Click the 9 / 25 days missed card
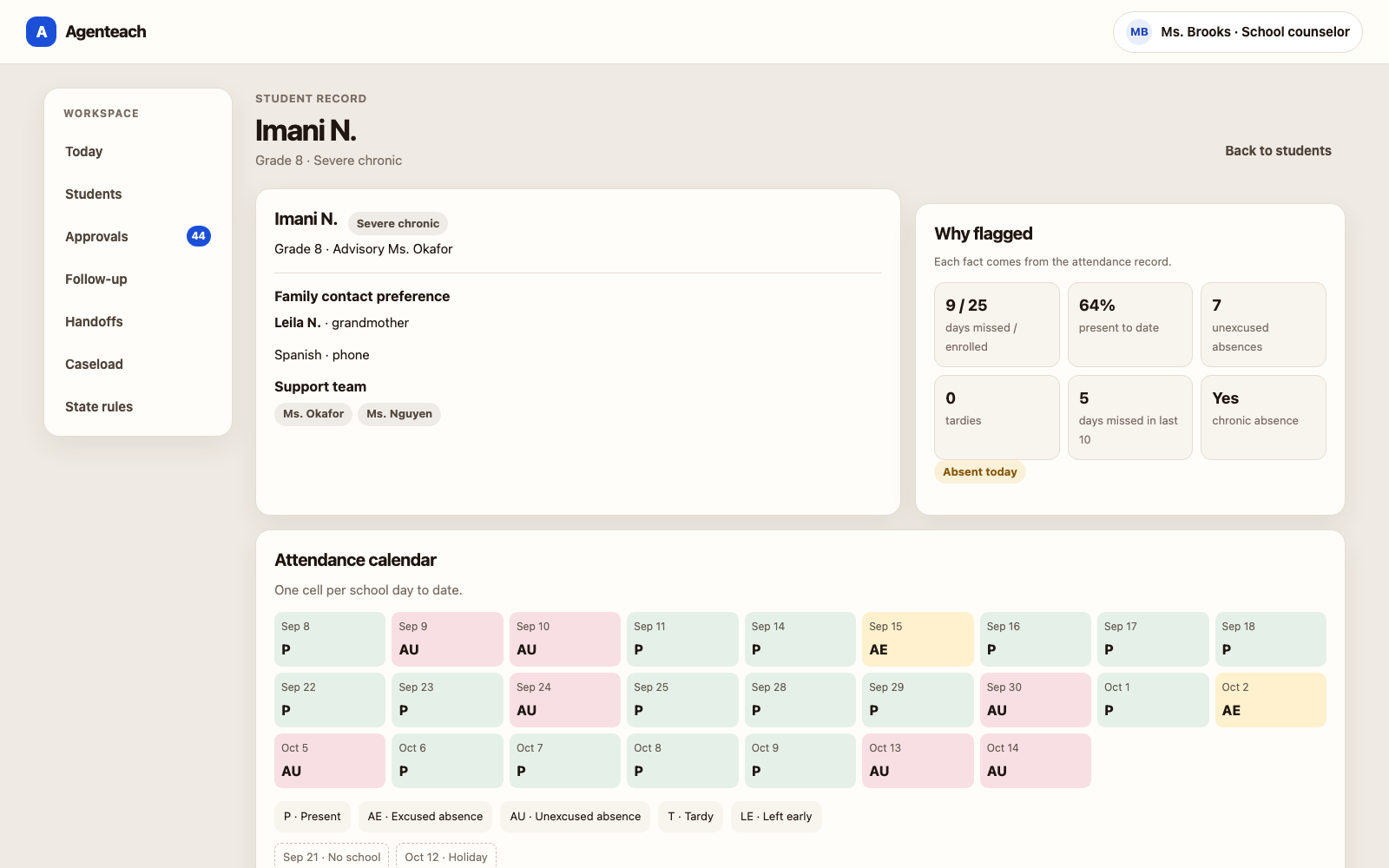Viewport: 1389px width, 868px height. click(997, 325)
